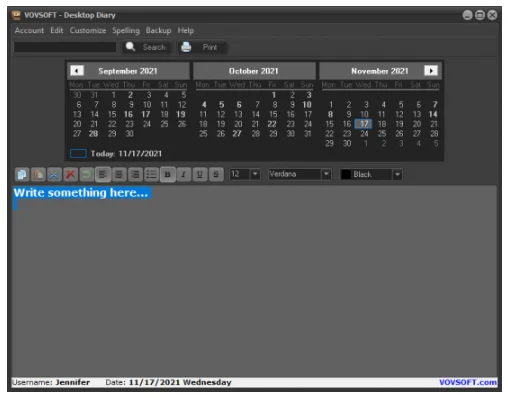Screen dimensions: 508x398
Task: Click the Cut scissors icon
Action: click(54, 174)
